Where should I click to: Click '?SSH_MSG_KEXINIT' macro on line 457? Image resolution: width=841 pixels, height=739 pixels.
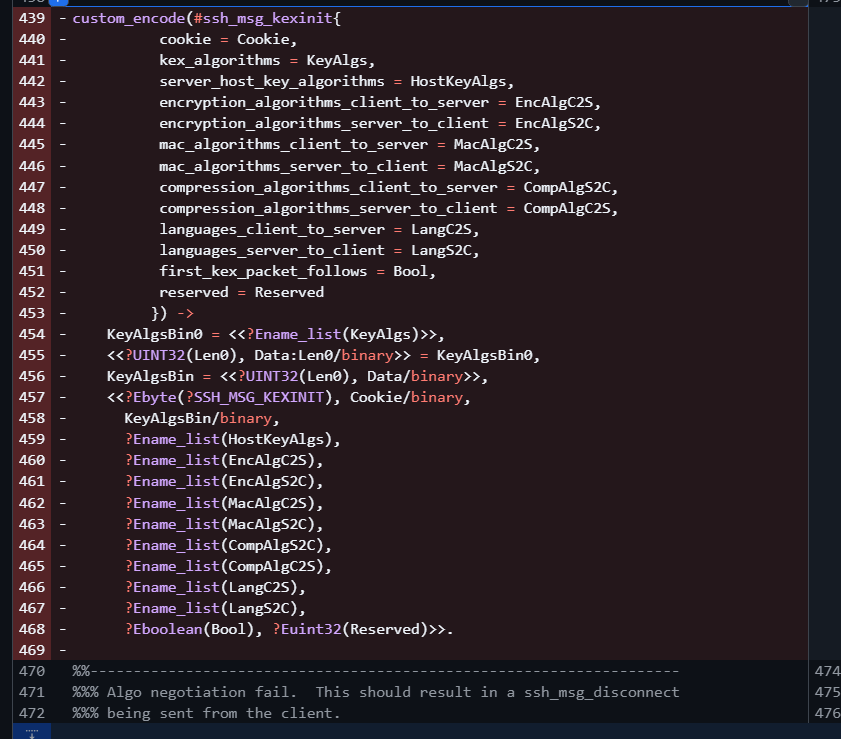tap(254, 397)
